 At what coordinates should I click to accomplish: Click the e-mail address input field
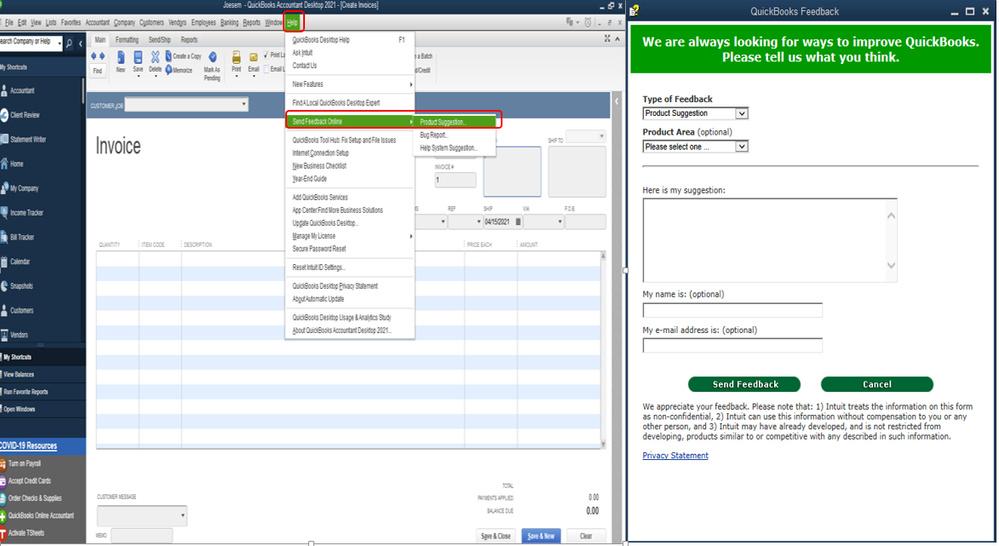(x=732, y=346)
